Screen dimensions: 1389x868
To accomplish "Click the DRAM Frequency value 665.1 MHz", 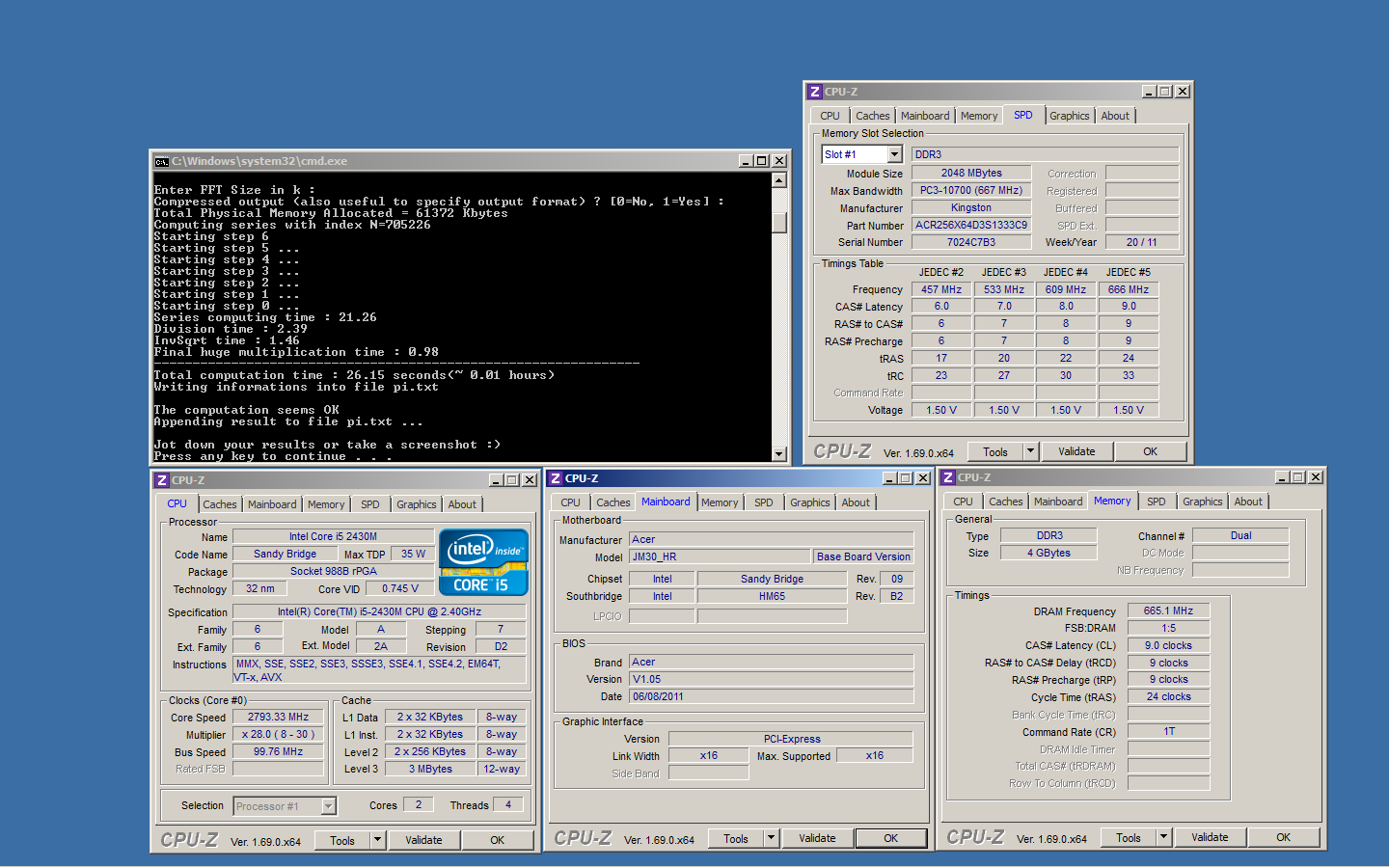I will click(1168, 610).
